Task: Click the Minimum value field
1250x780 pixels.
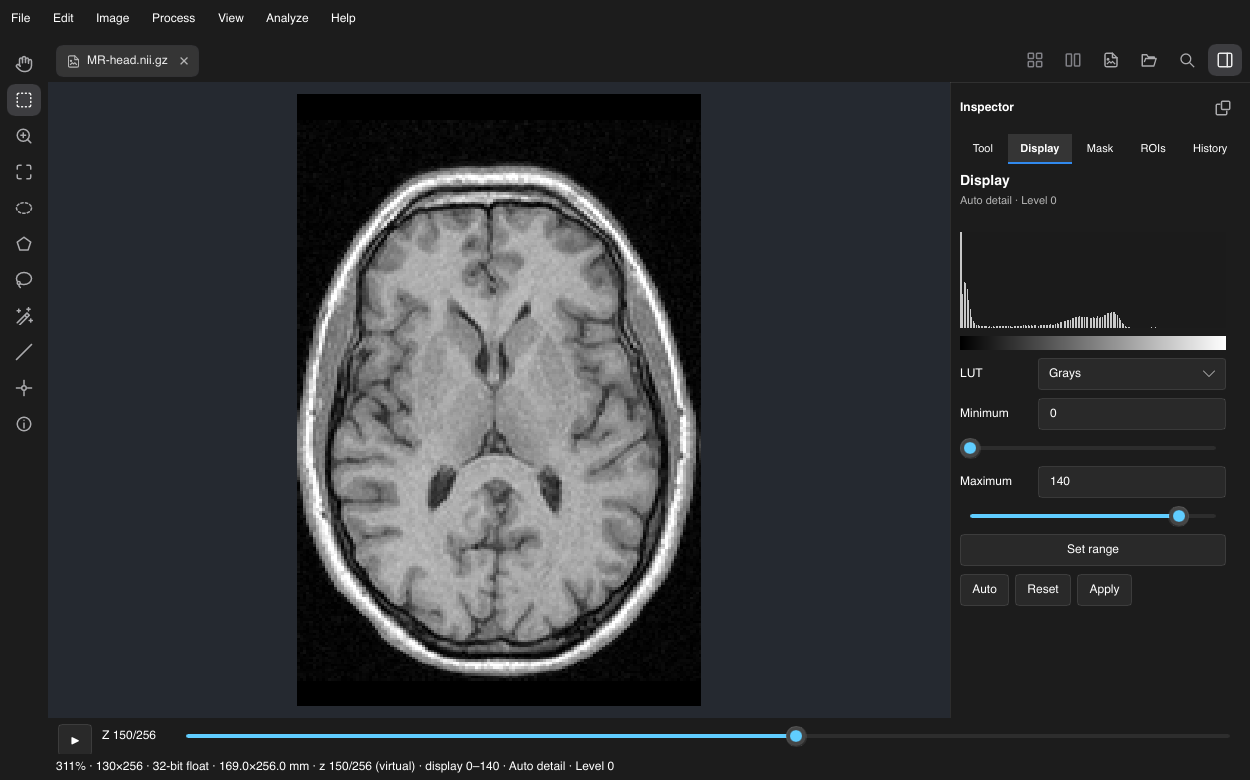Action: tap(1132, 413)
